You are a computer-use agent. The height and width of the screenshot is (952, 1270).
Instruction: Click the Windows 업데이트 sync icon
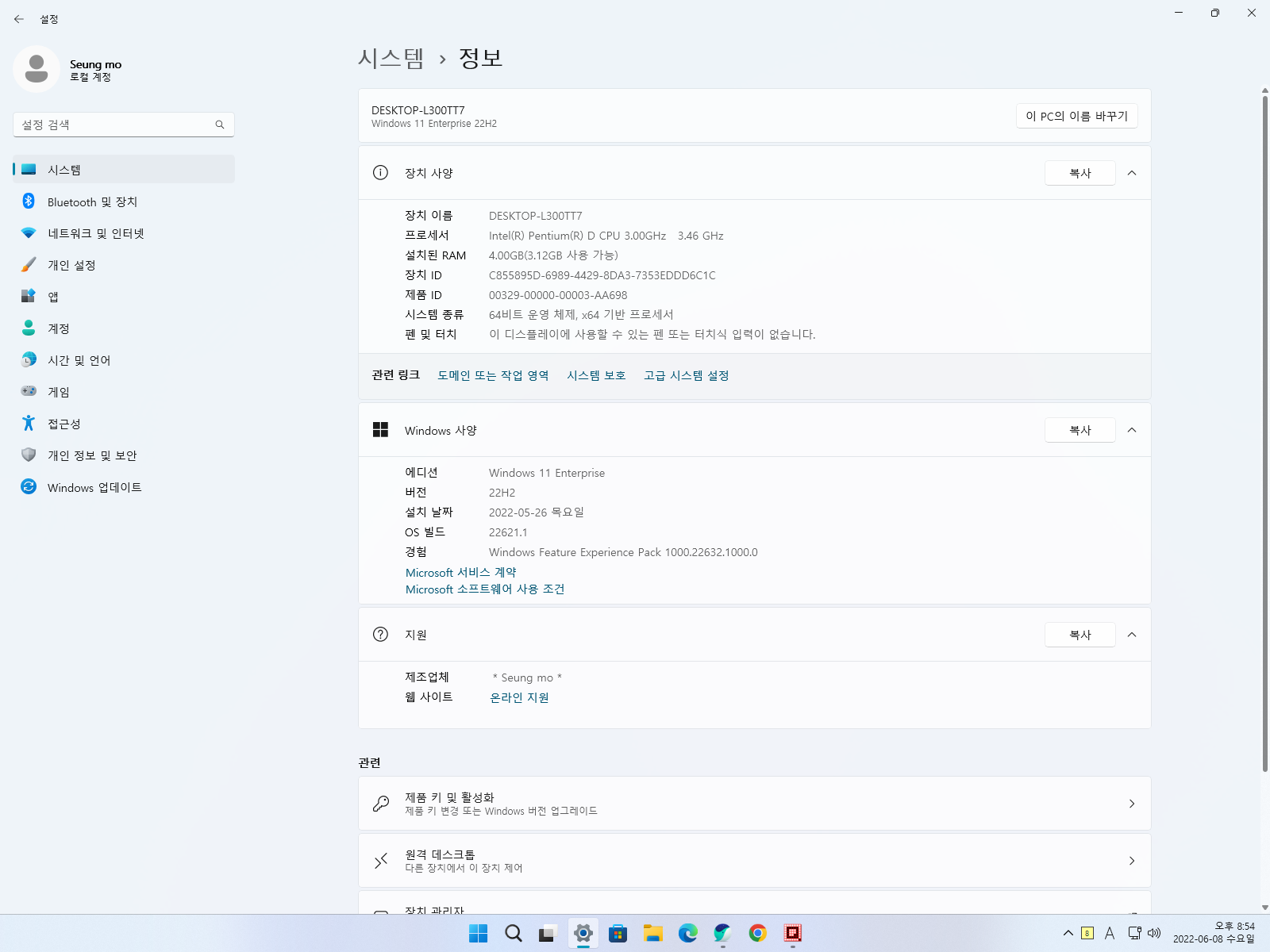click(x=29, y=486)
